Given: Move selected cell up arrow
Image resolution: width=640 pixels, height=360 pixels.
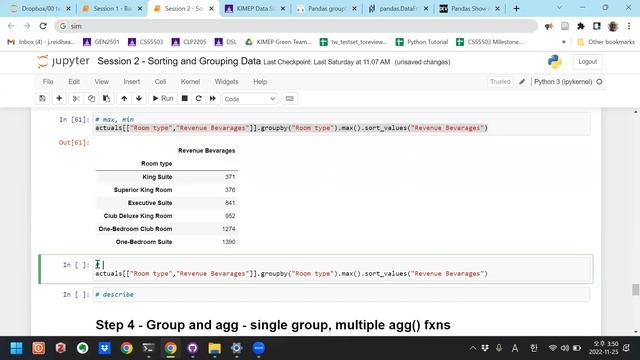Looking at the screenshot, I should (124, 99).
